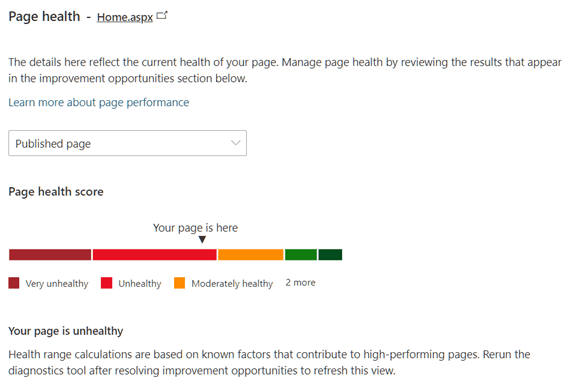
Task: Open Home.aspx in new window icon
Action: [x=162, y=16]
